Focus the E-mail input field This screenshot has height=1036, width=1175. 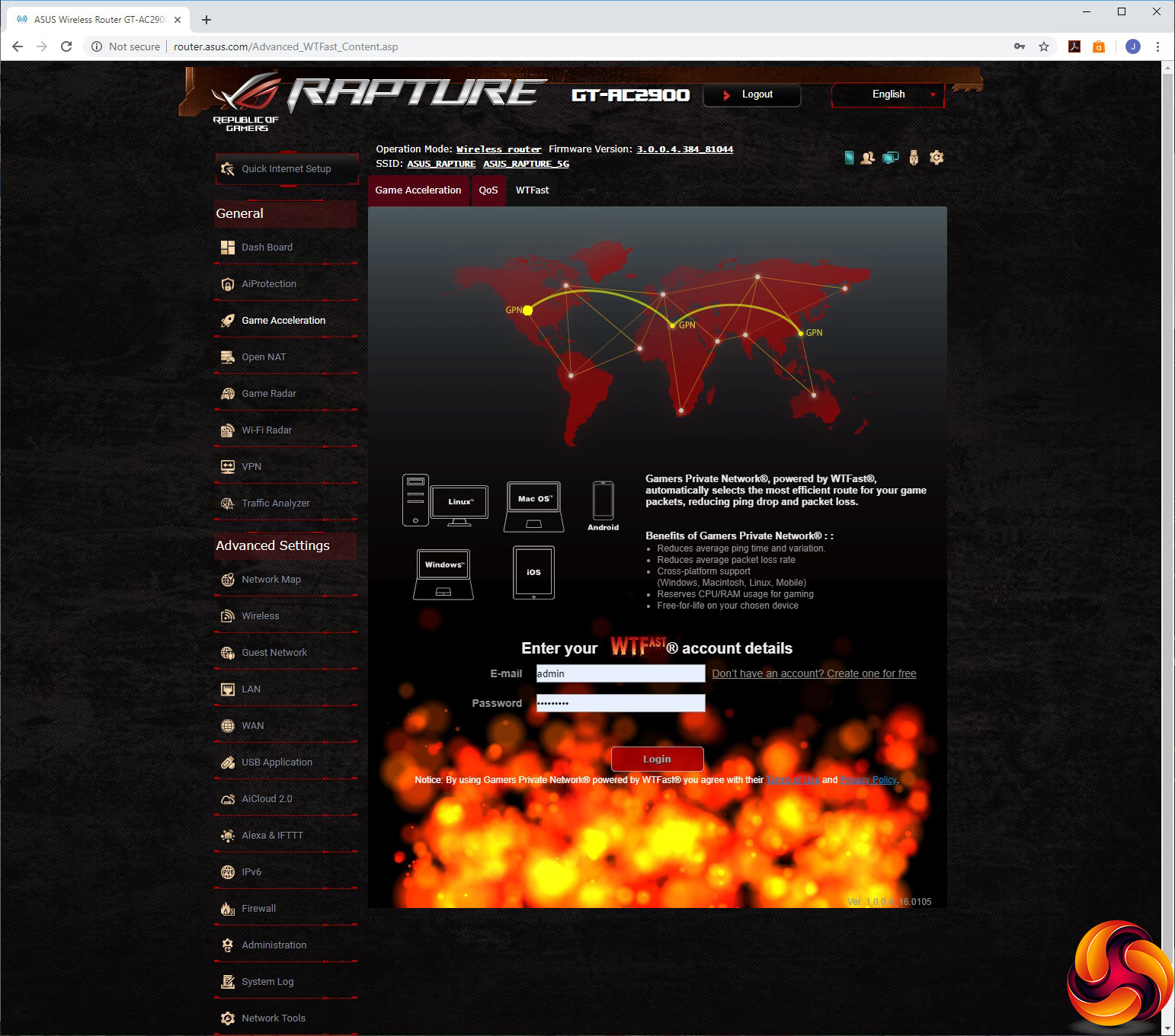(620, 673)
